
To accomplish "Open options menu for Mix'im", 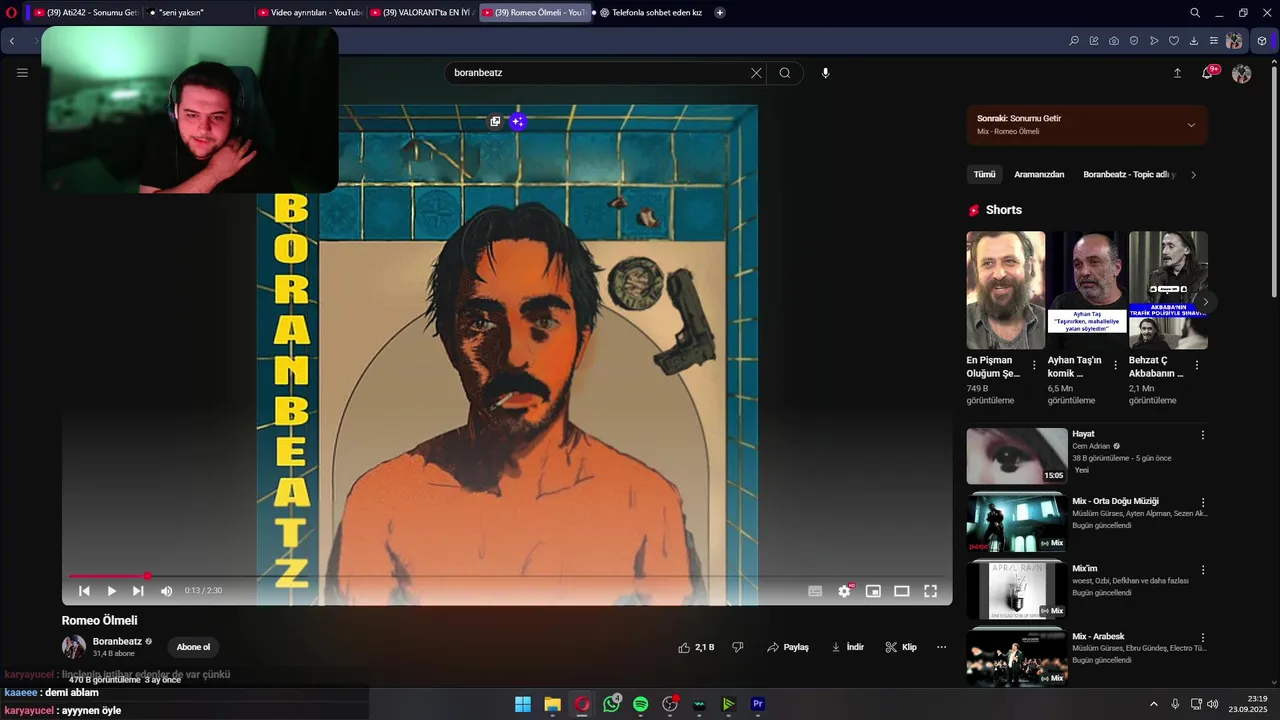I will point(1203,570).
